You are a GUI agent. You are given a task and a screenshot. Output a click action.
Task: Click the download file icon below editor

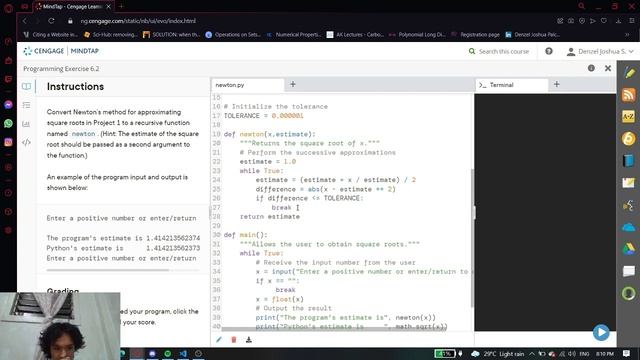[249, 340]
